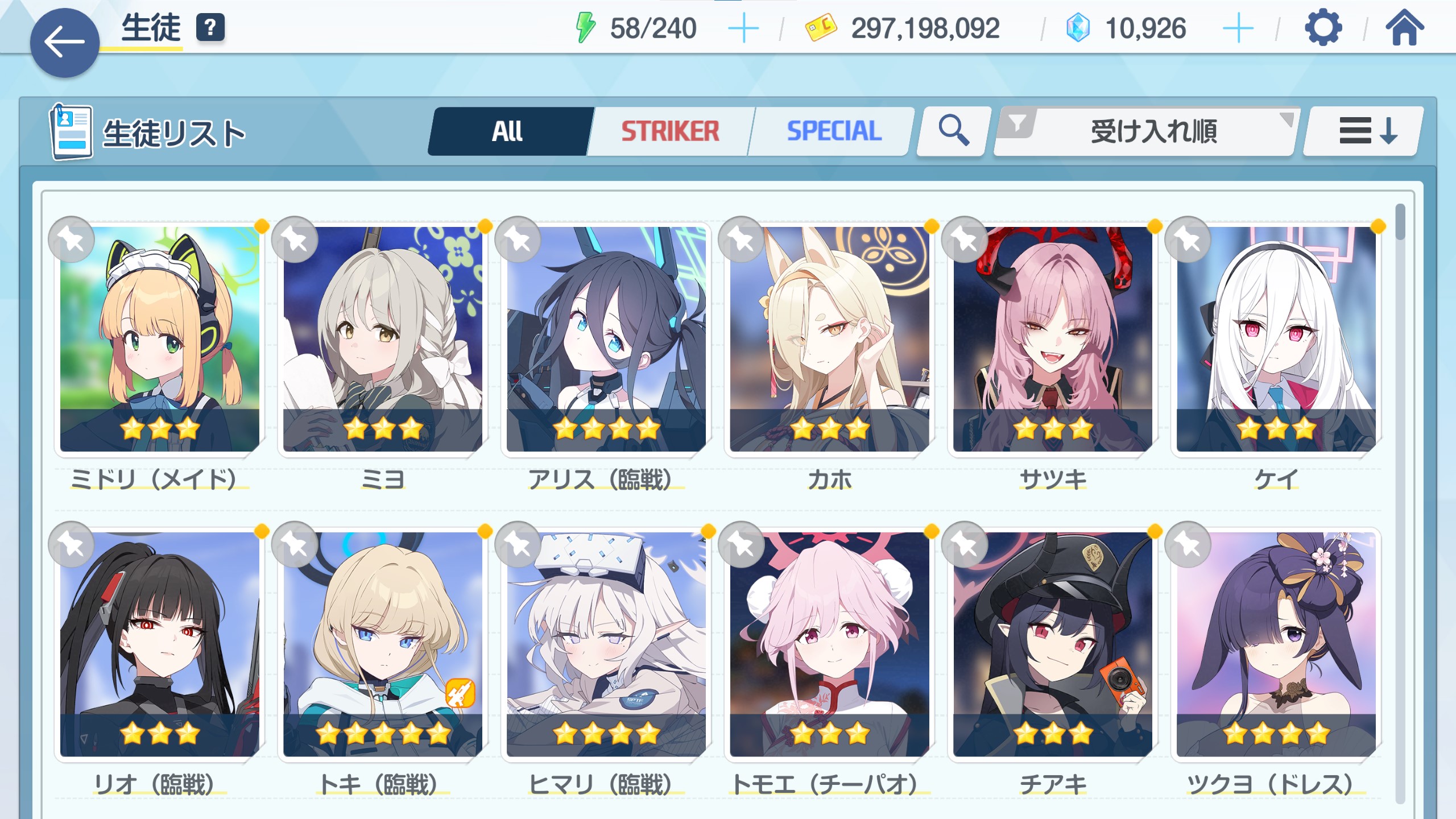This screenshot has width=1456, height=819.
Task: Click the filter funnel icon
Action: [x=1017, y=123]
